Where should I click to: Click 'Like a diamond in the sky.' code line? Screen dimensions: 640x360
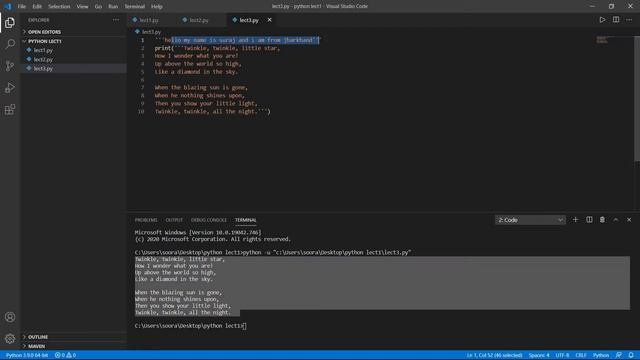(196, 72)
